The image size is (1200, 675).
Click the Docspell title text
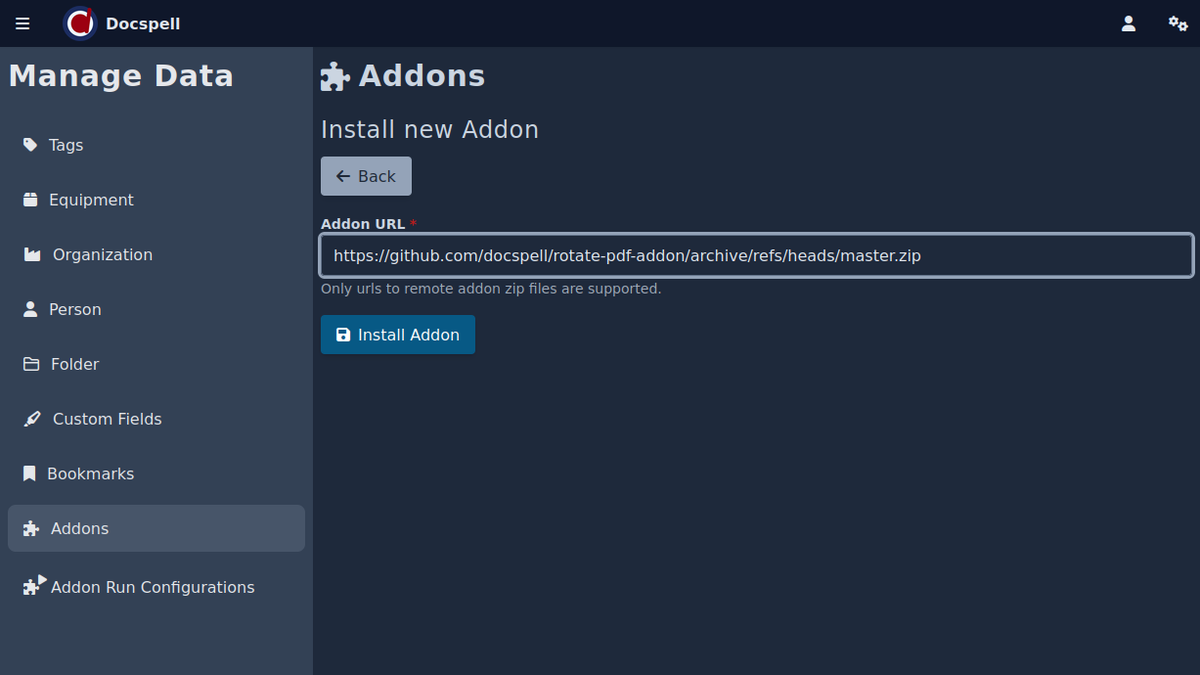(x=143, y=24)
